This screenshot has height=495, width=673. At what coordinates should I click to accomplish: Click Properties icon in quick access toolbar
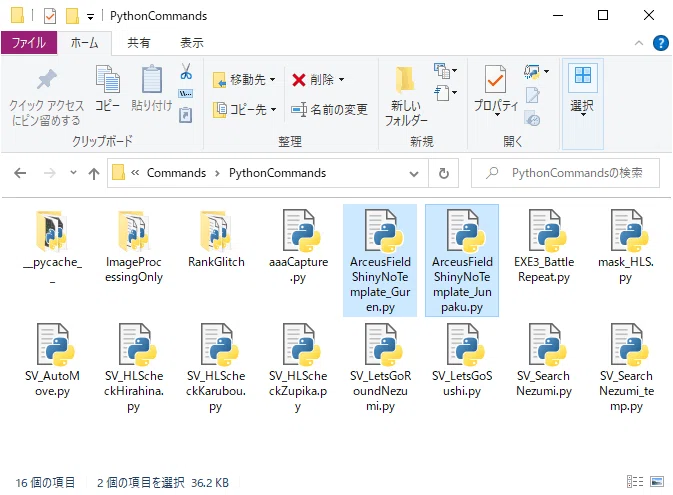pos(50,16)
